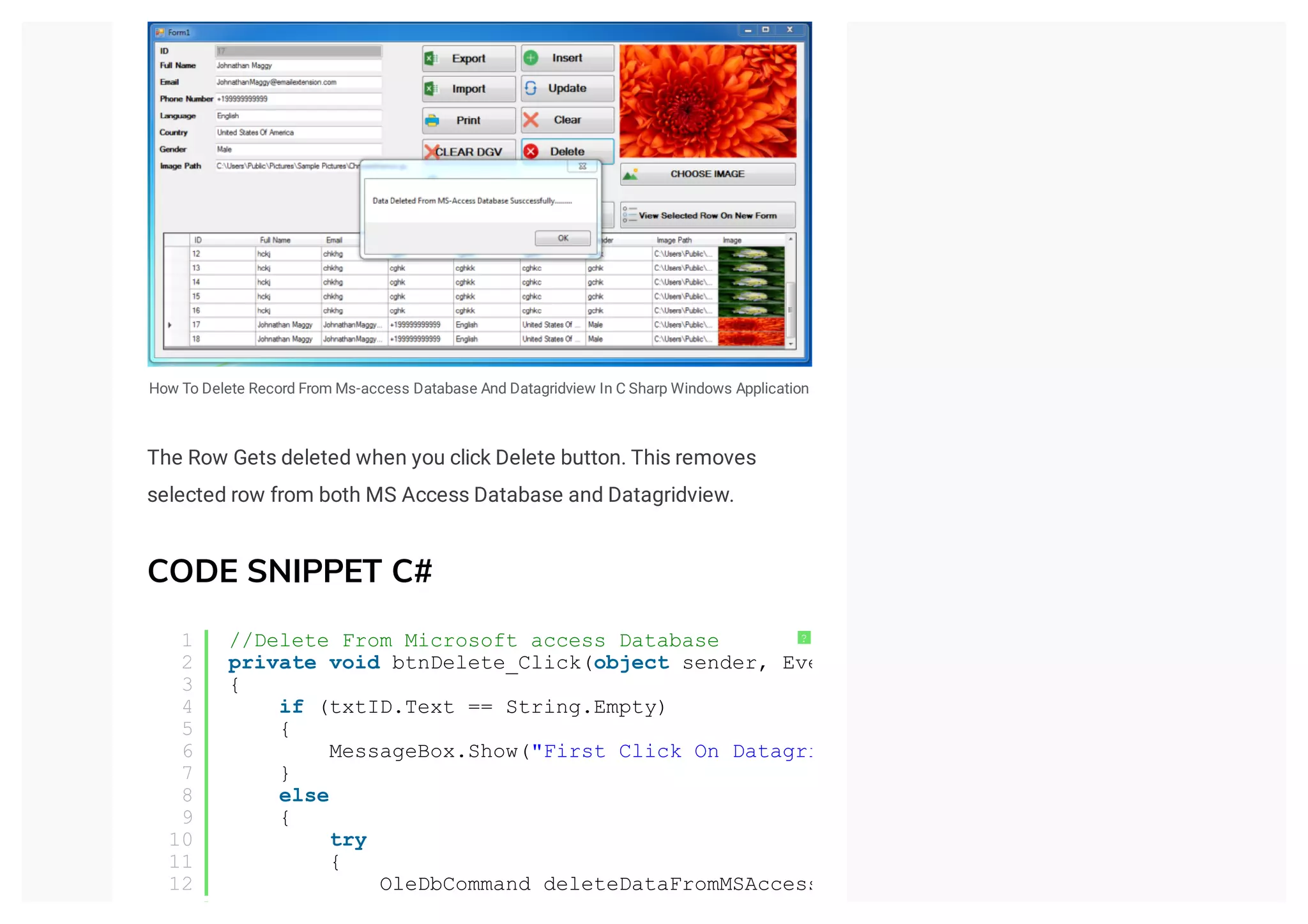Image resolution: width=1308 pixels, height=924 pixels.
Task: Click the Excel icon on Import button
Action: 432,89
